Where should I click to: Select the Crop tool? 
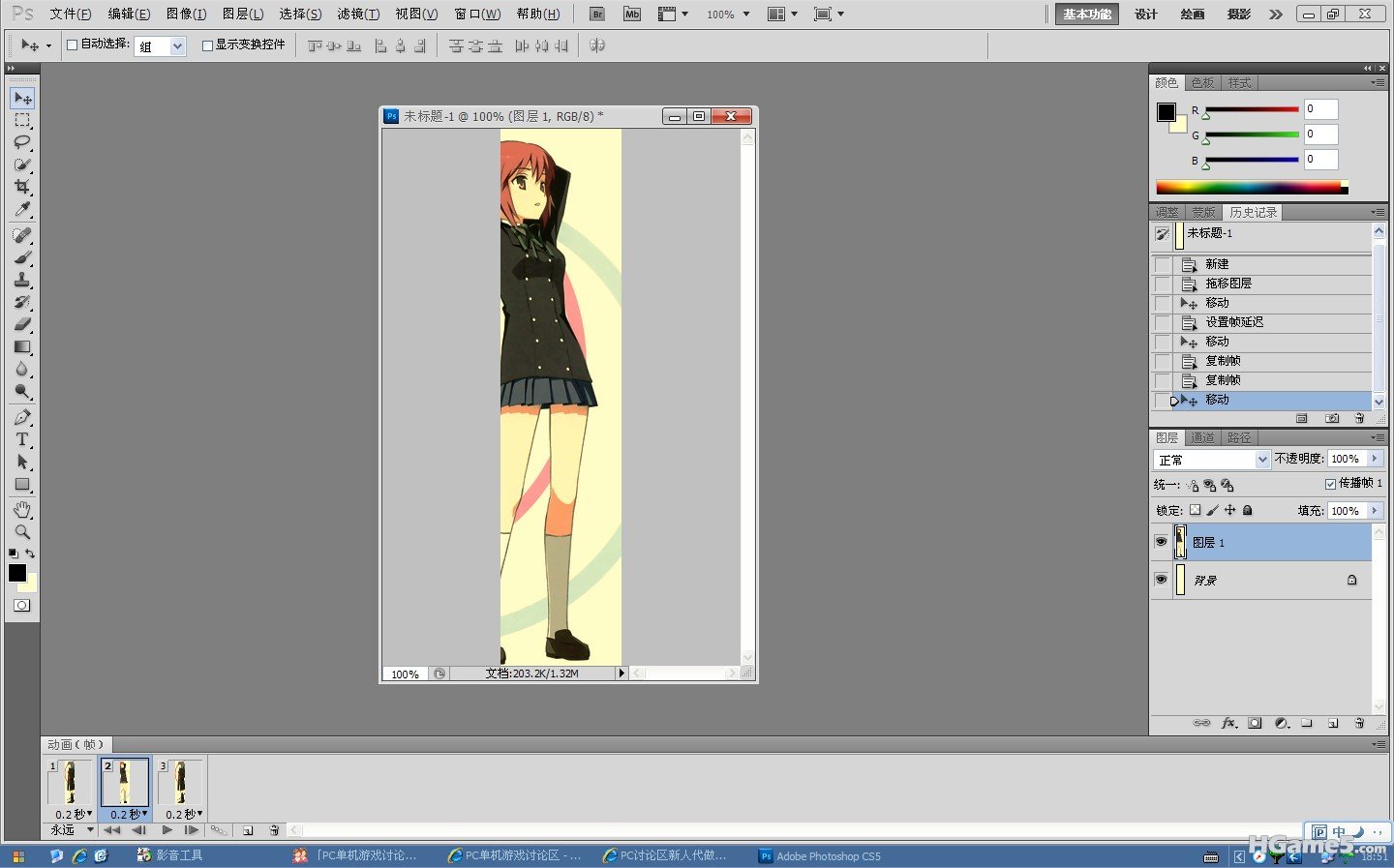21,187
